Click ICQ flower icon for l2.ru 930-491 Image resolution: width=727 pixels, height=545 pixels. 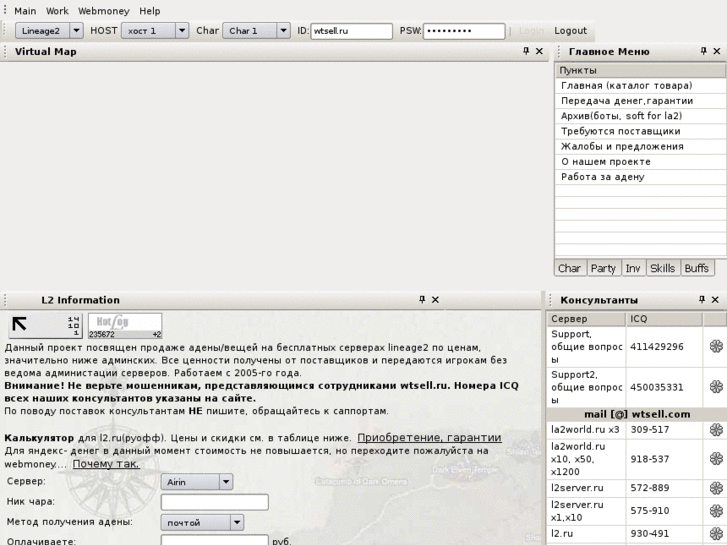click(716, 533)
